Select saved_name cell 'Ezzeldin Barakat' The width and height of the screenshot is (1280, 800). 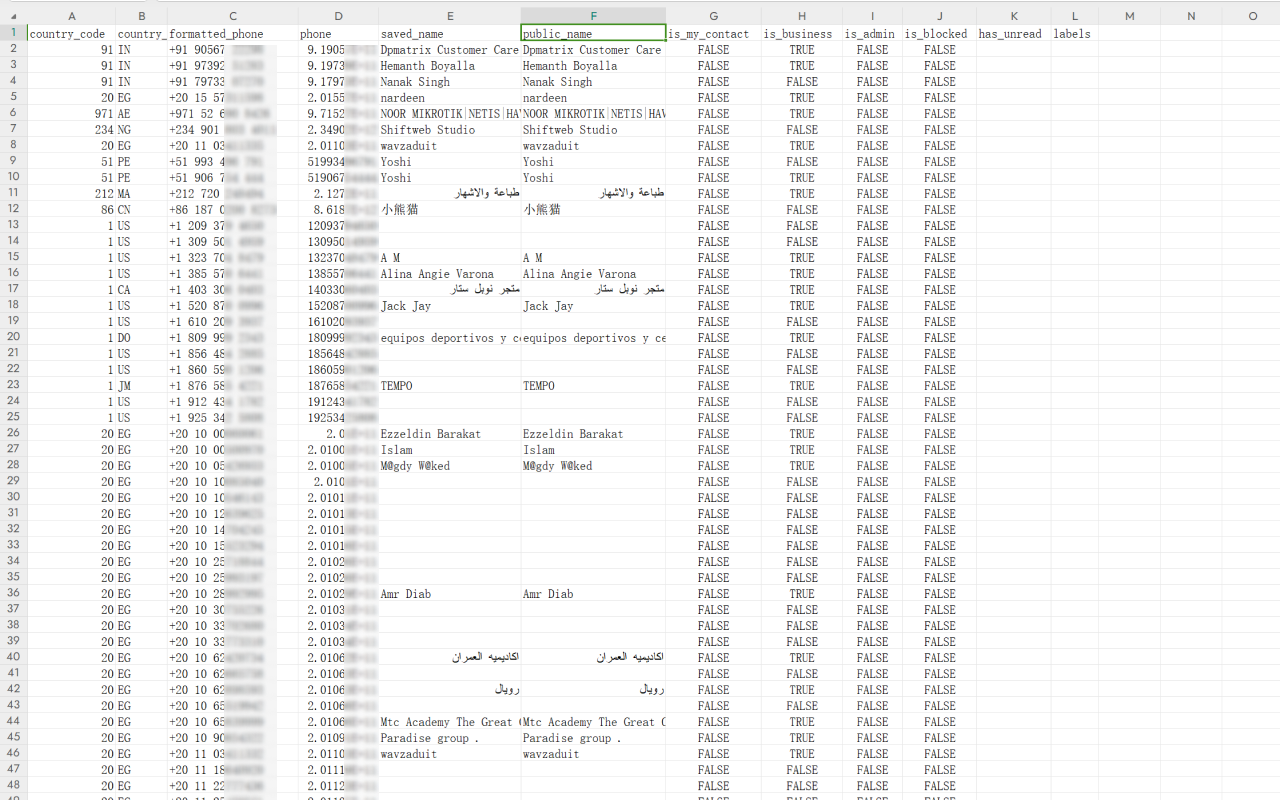pyautogui.click(x=449, y=434)
